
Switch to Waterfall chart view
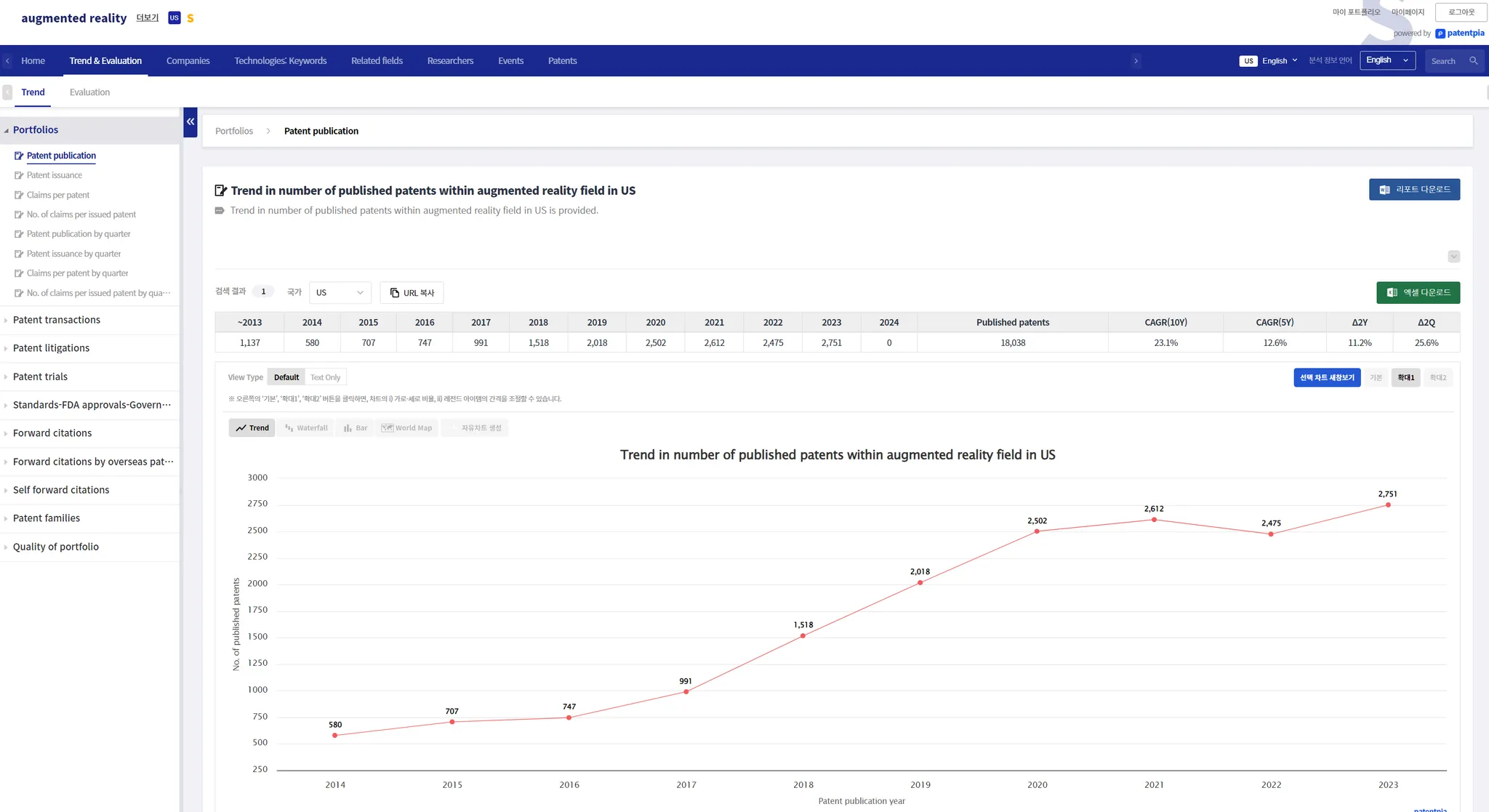(306, 428)
